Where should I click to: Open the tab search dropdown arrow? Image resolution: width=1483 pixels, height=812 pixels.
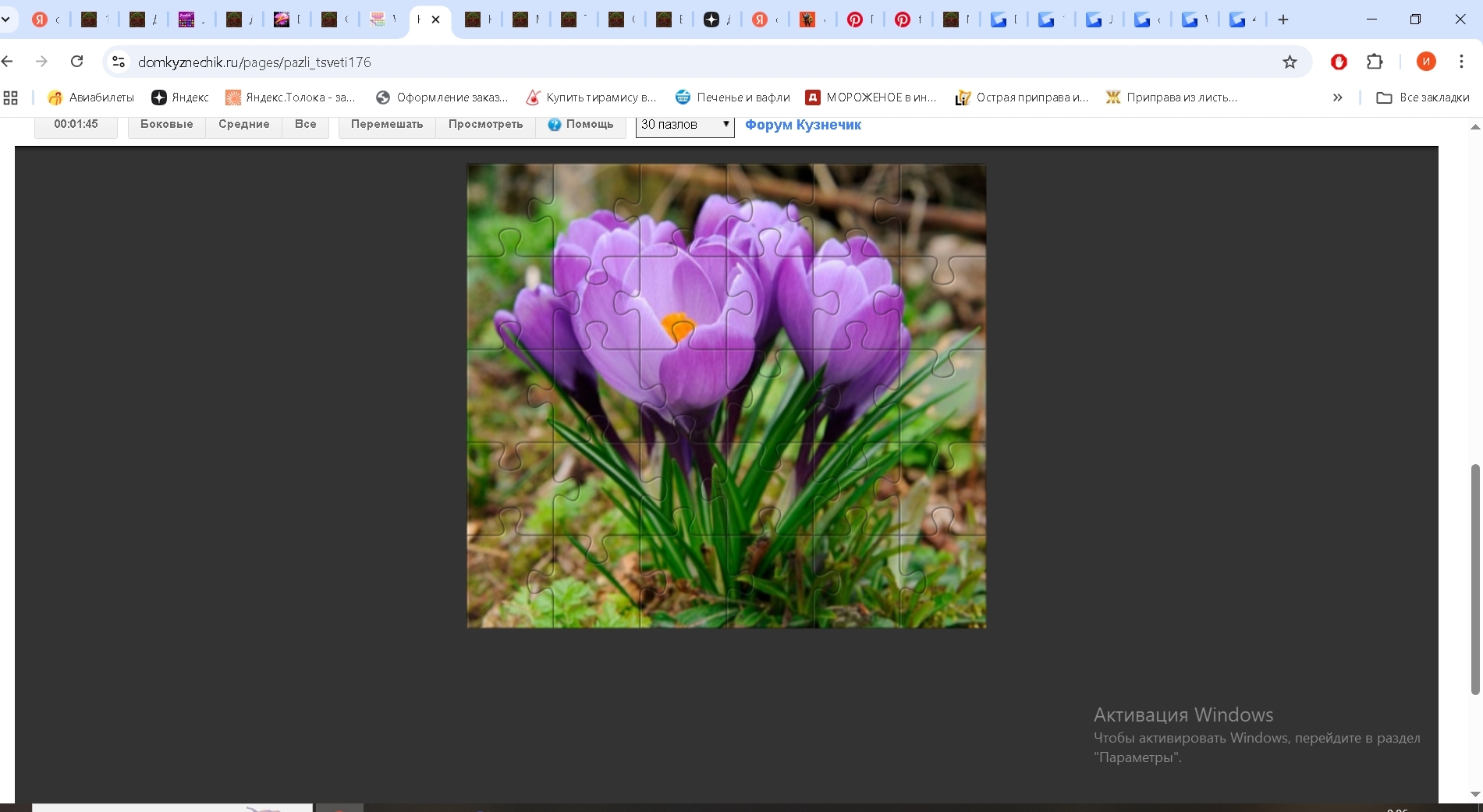click(x=6, y=20)
